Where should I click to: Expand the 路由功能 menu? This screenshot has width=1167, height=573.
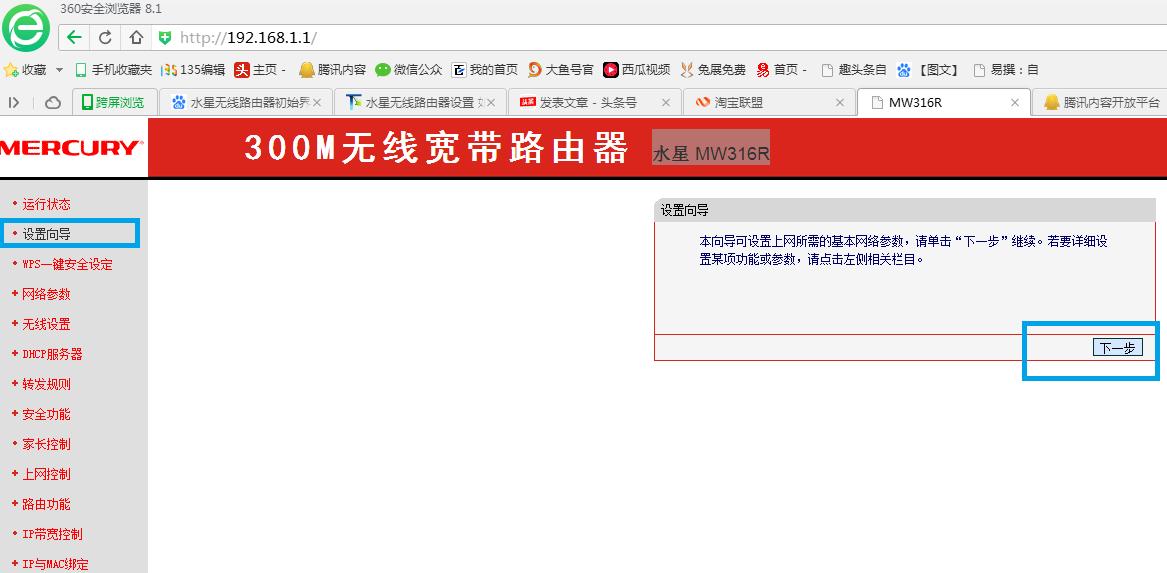(x=46, y=504)
